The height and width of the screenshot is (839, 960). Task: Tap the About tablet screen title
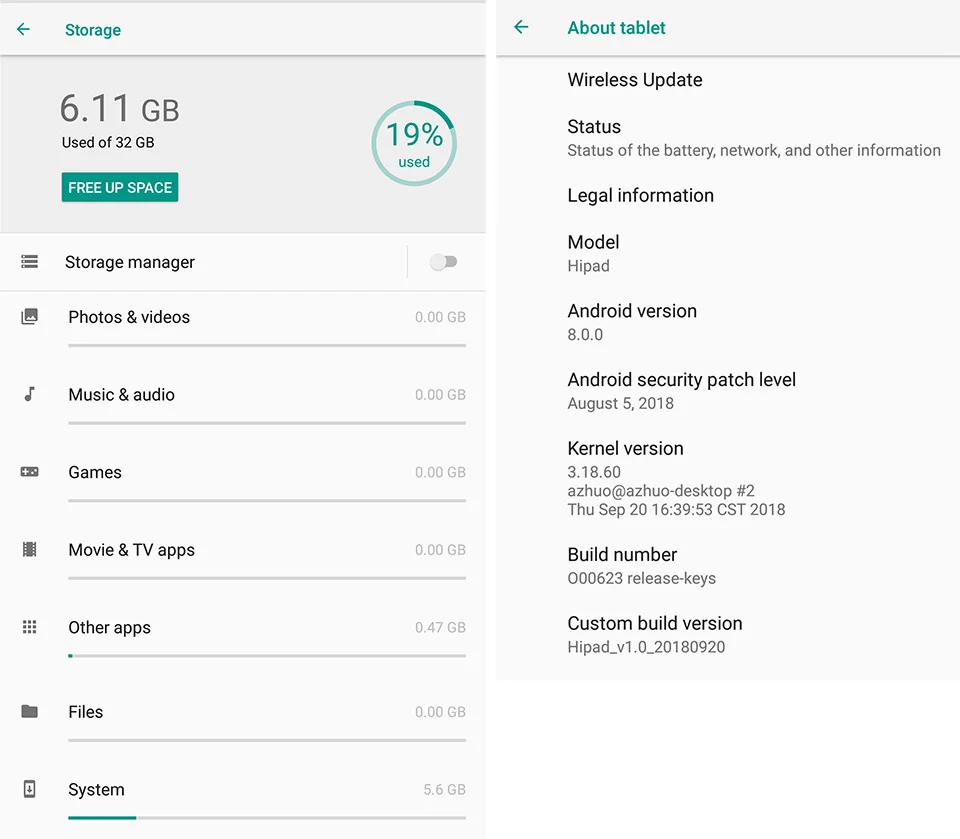[x=616, y=28]
